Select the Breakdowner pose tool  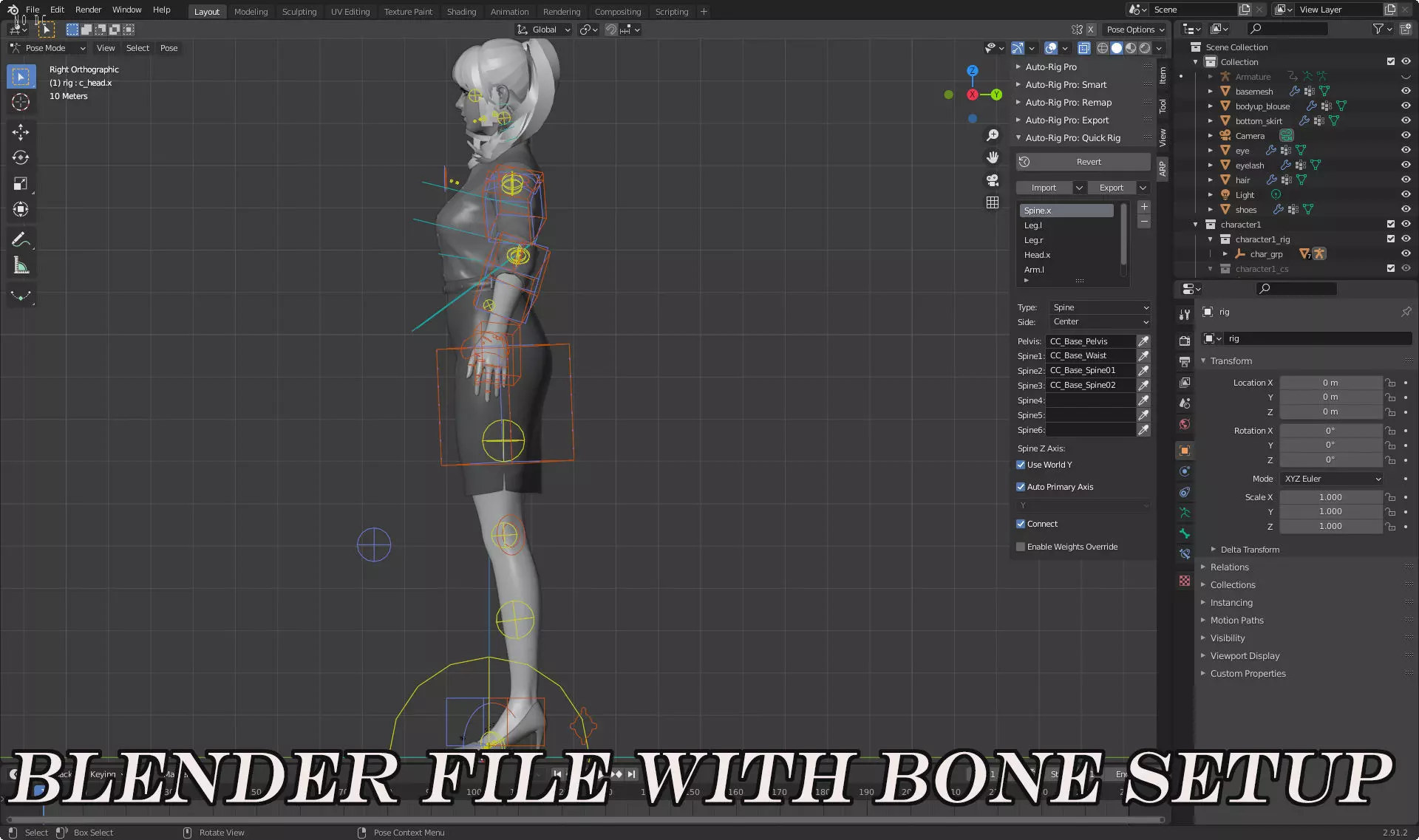pos(21,296)
